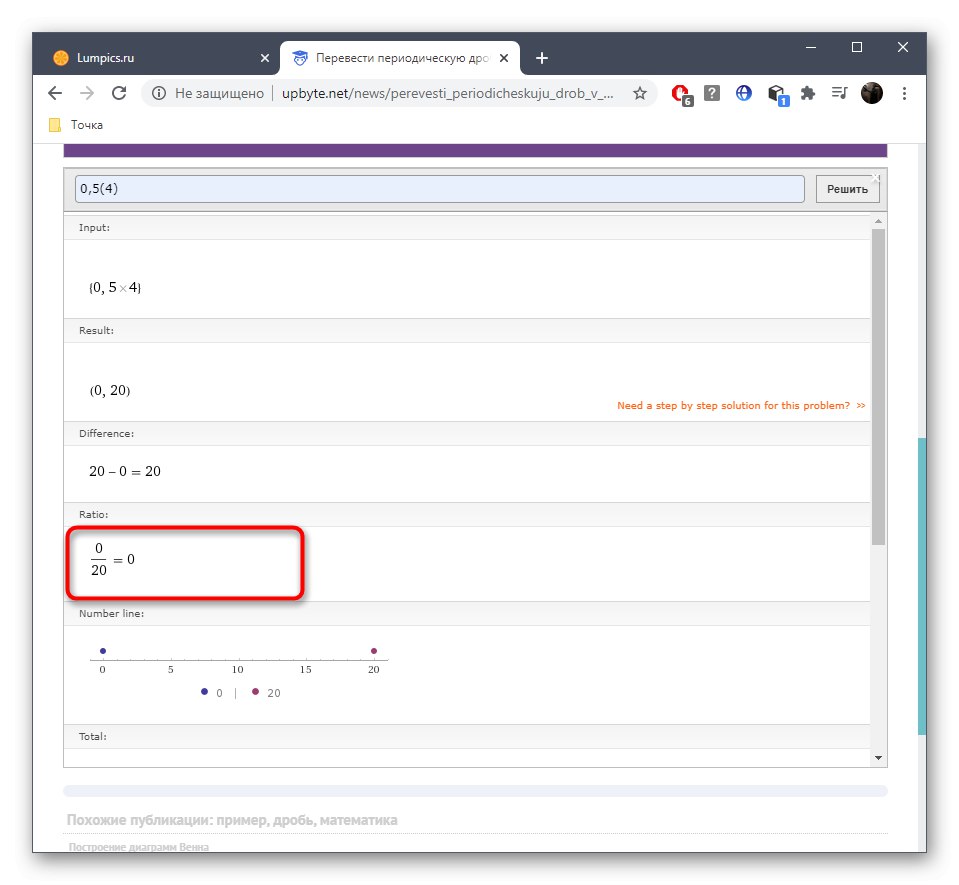Open the cube extension with badge 1

pos(778,95)
